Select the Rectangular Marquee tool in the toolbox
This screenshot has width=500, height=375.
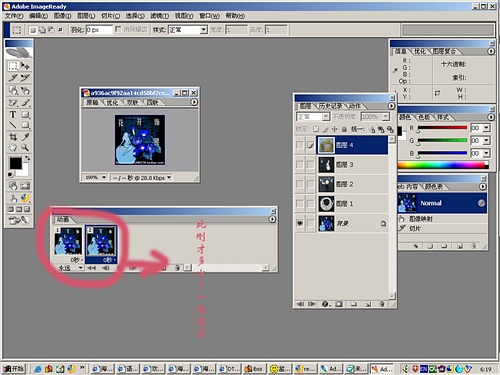point(13,66)
